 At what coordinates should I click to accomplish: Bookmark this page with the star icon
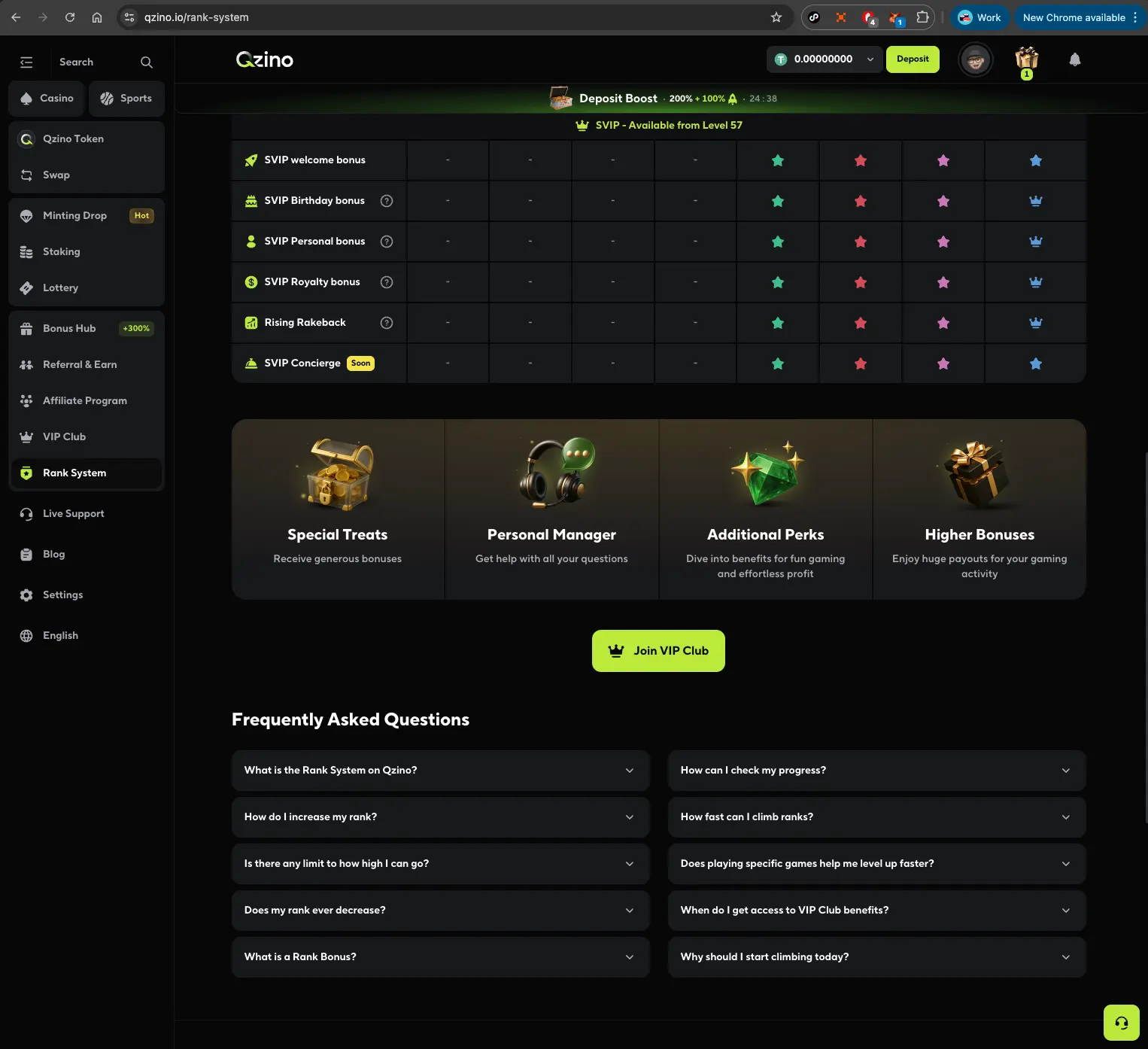776,17
